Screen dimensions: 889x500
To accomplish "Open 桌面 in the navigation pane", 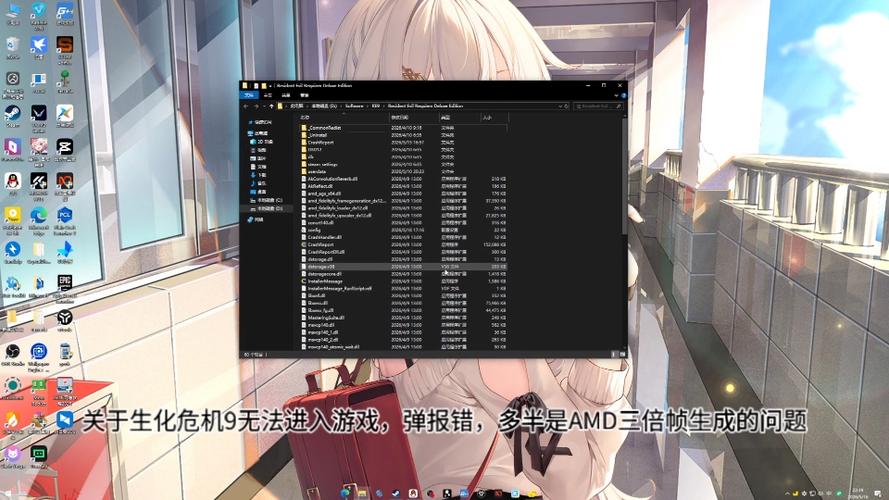I will click(259, 192).
